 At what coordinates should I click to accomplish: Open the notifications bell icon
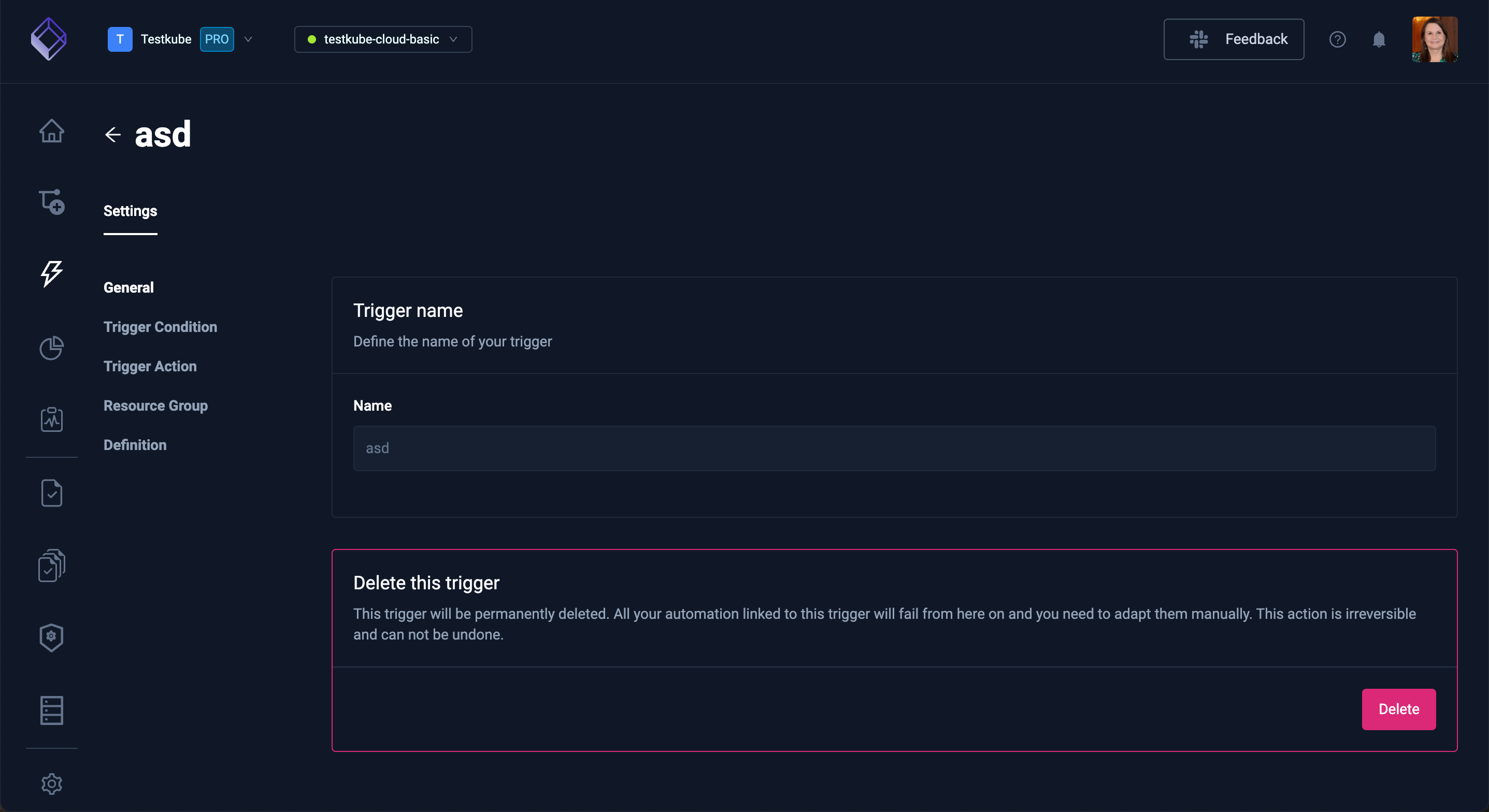1379,39
